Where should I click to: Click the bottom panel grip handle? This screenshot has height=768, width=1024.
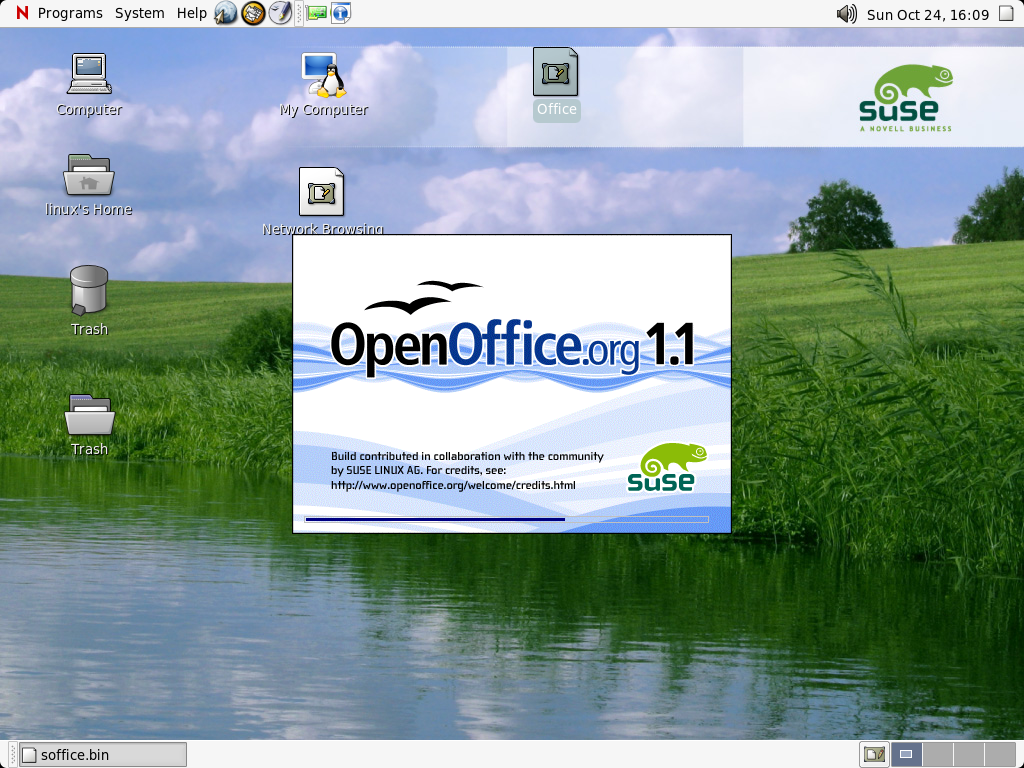click(12, 754)
